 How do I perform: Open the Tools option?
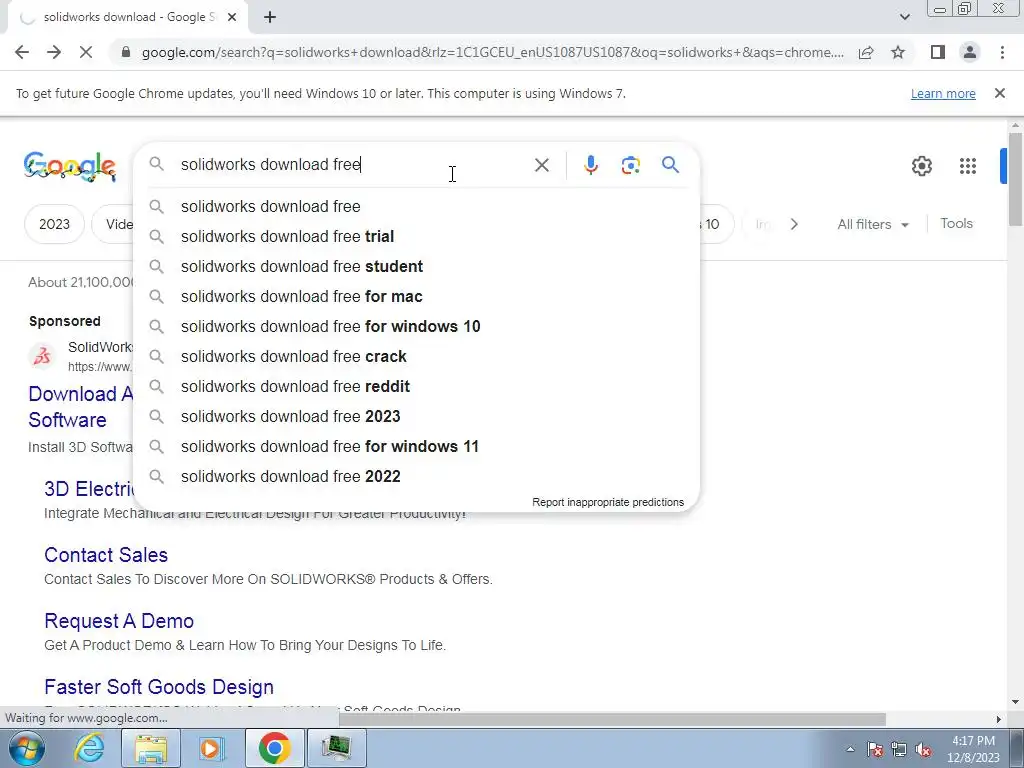pos(956,223)
